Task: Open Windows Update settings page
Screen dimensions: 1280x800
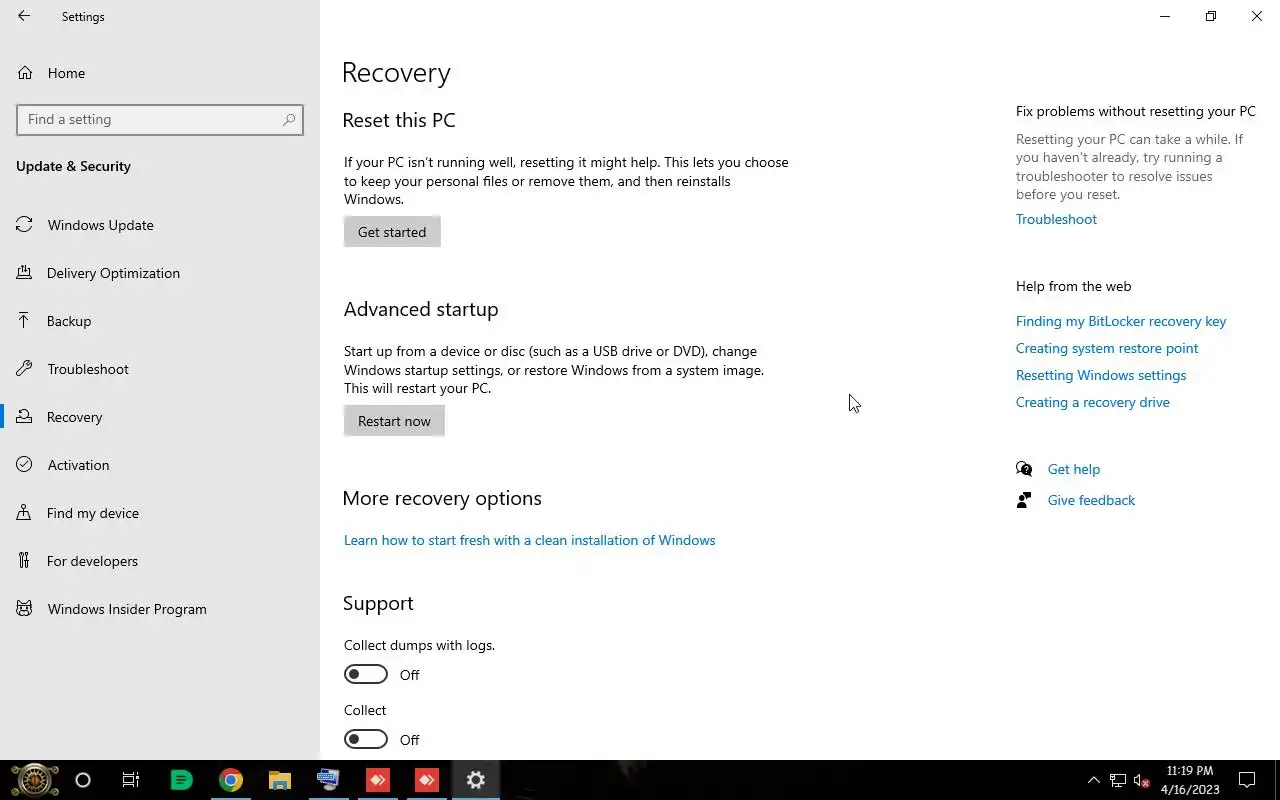Action: click(x=160, y=225)
